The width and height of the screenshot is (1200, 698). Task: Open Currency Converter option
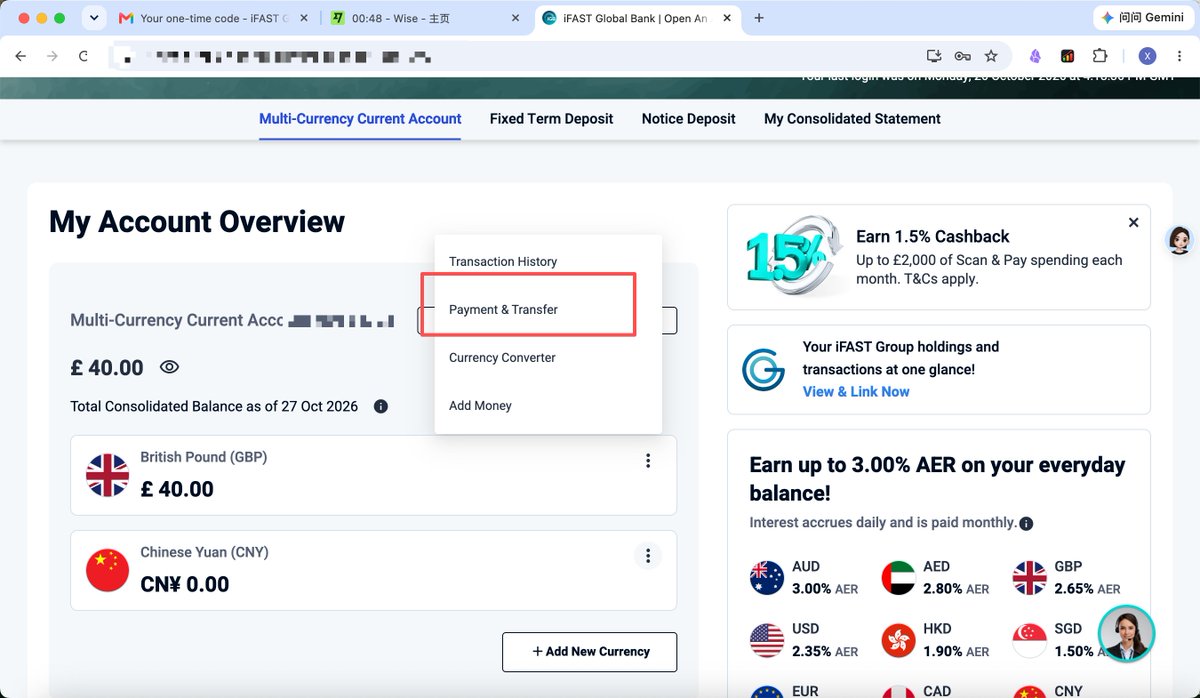pyautogui.click(x=502, y=358)
